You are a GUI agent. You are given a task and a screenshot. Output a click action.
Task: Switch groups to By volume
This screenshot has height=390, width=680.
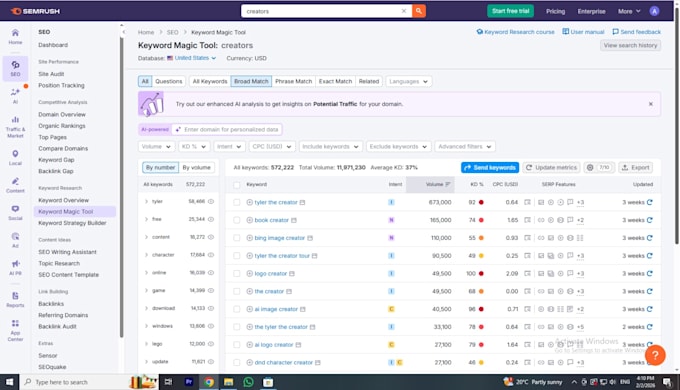click(x=196, y=167)
